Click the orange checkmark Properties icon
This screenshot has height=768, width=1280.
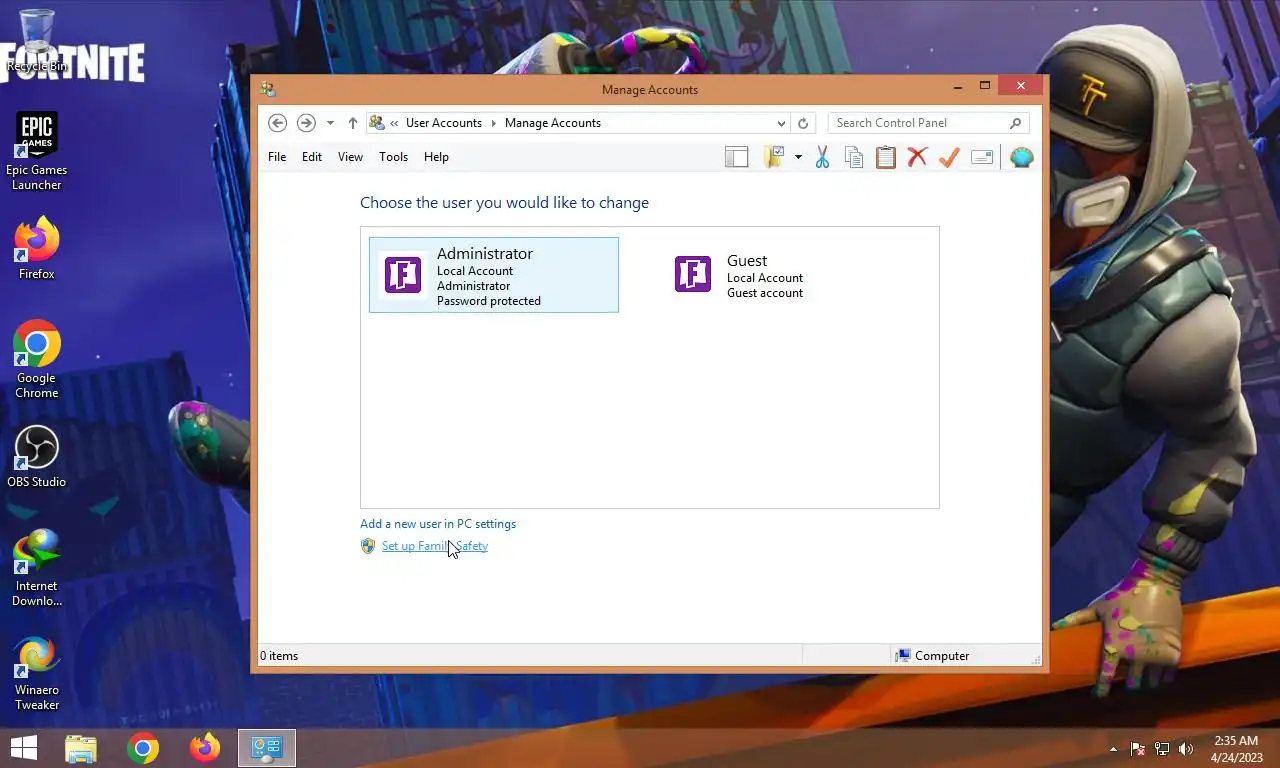949,157
